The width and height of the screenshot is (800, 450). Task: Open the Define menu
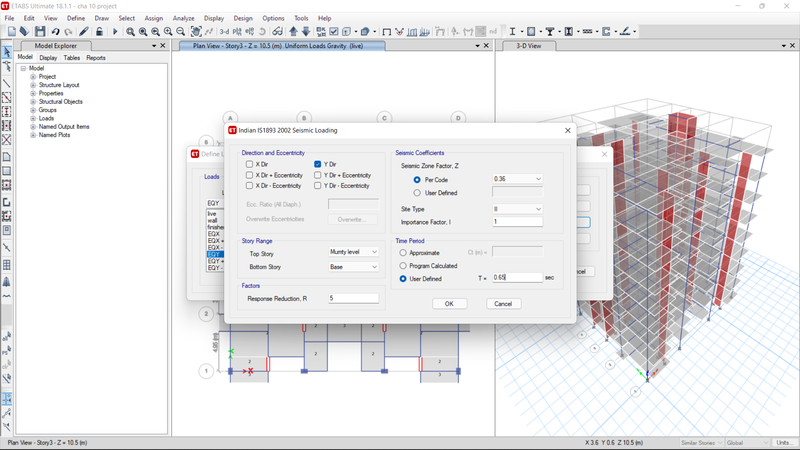(x=76, y=18)
